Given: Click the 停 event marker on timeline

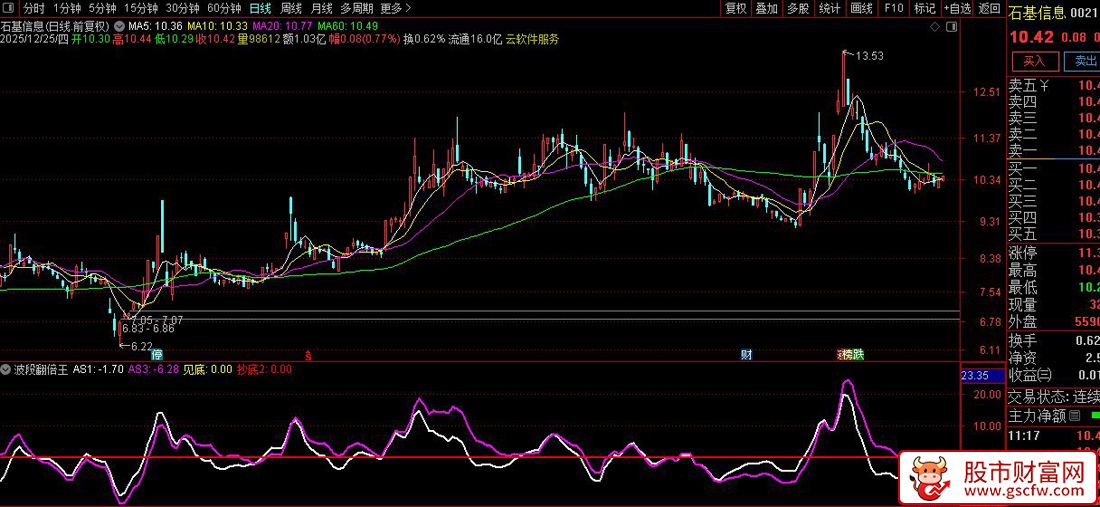Looking at the screenshot, I should (157, 355).
